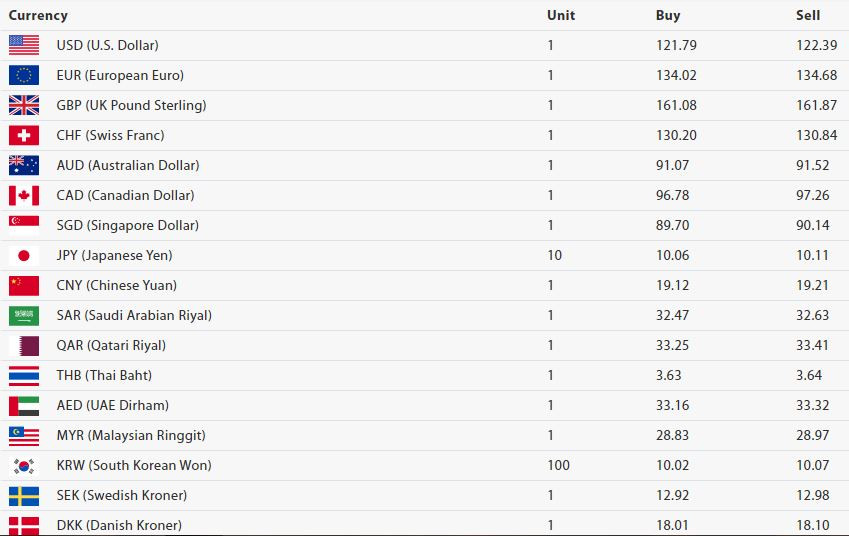The image size is (849, 536).
Task: Click the THB (Thai Baht) label
Action: [104, 375]
